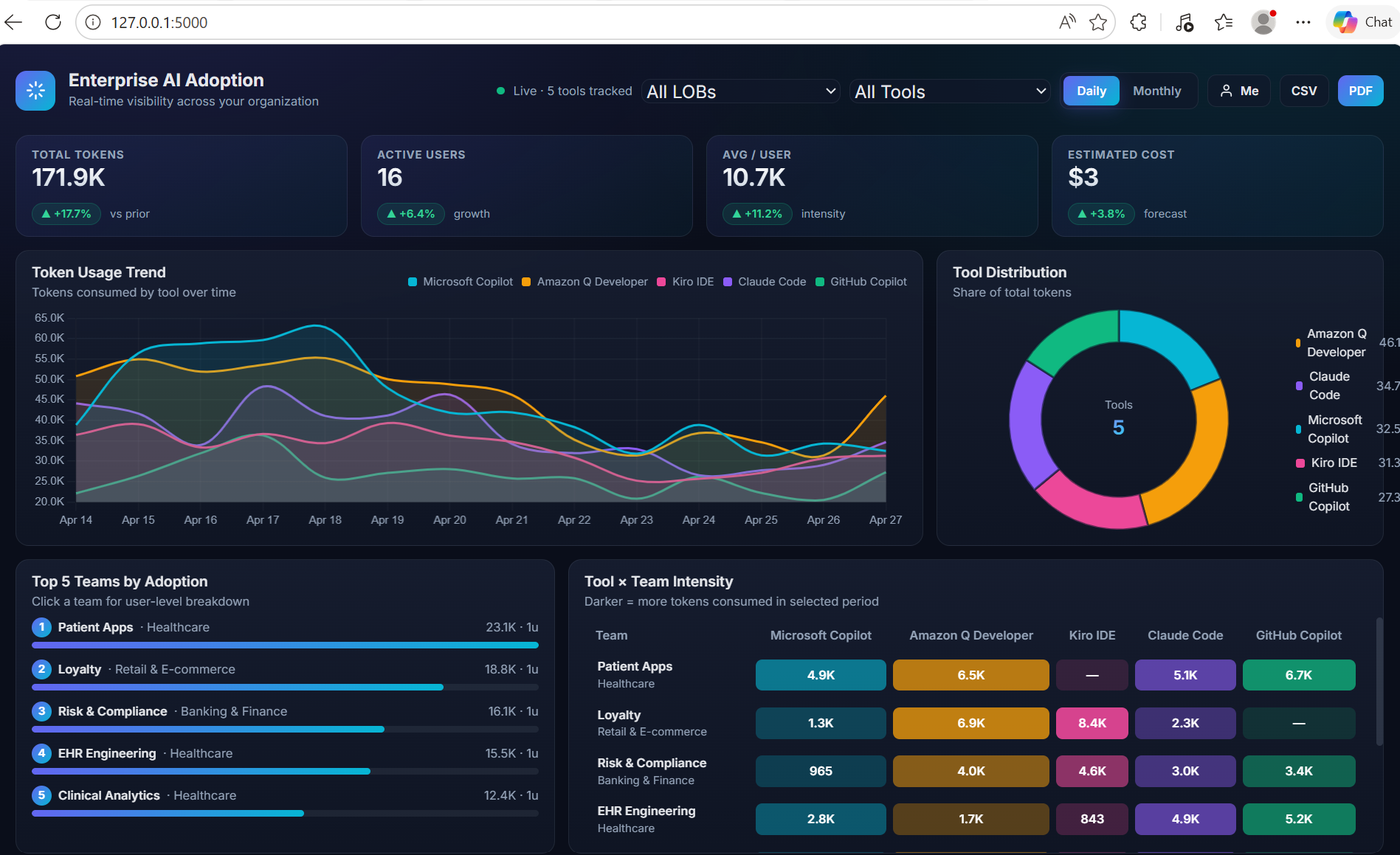Image resolution: width=1400 pixels, height=855 pixels.
Task: Click Loyalty Kiro IDE 8.4K cell
Action: pos(1092,723)
